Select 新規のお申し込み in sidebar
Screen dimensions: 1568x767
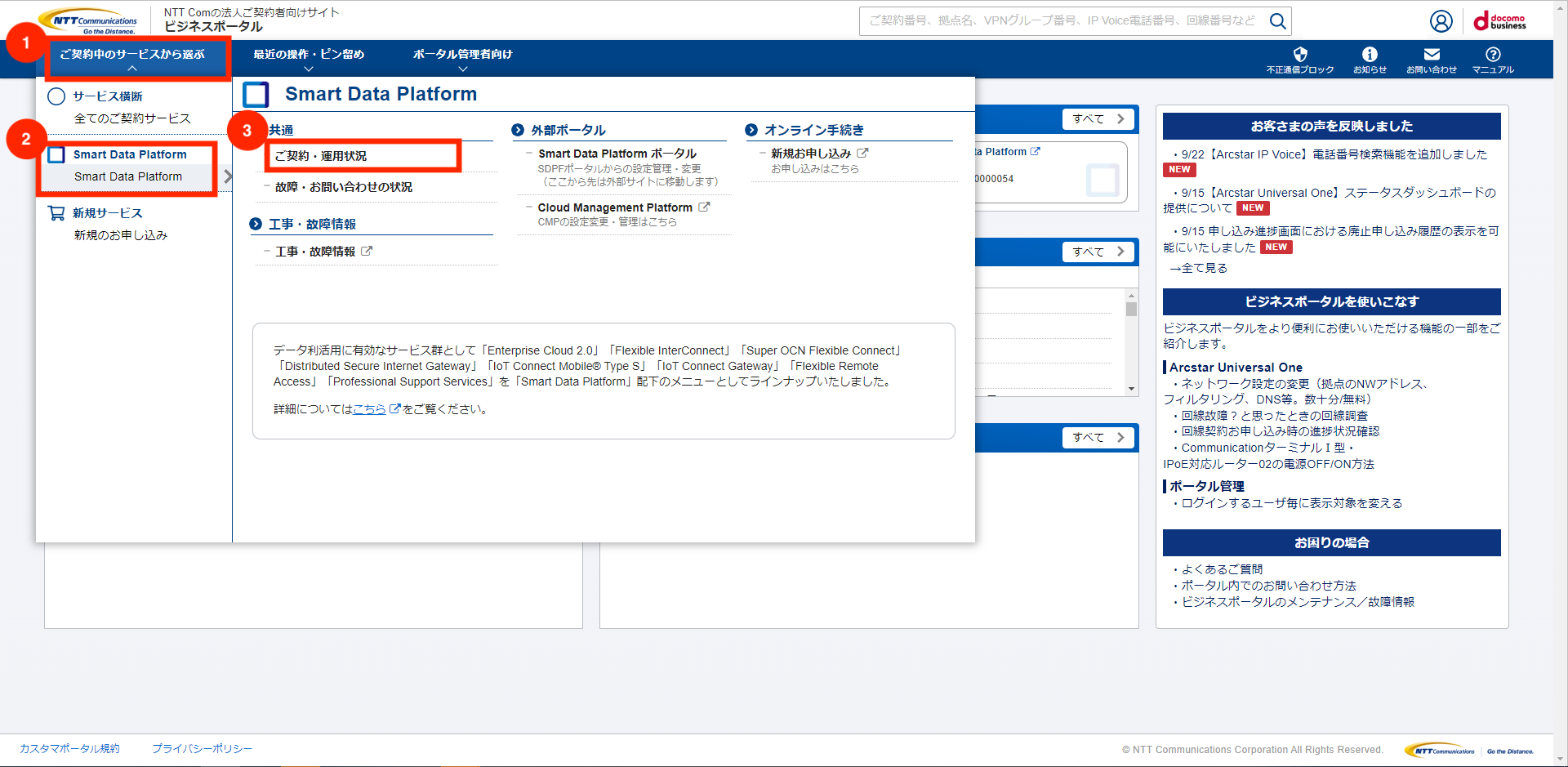[x=121, y=235]
